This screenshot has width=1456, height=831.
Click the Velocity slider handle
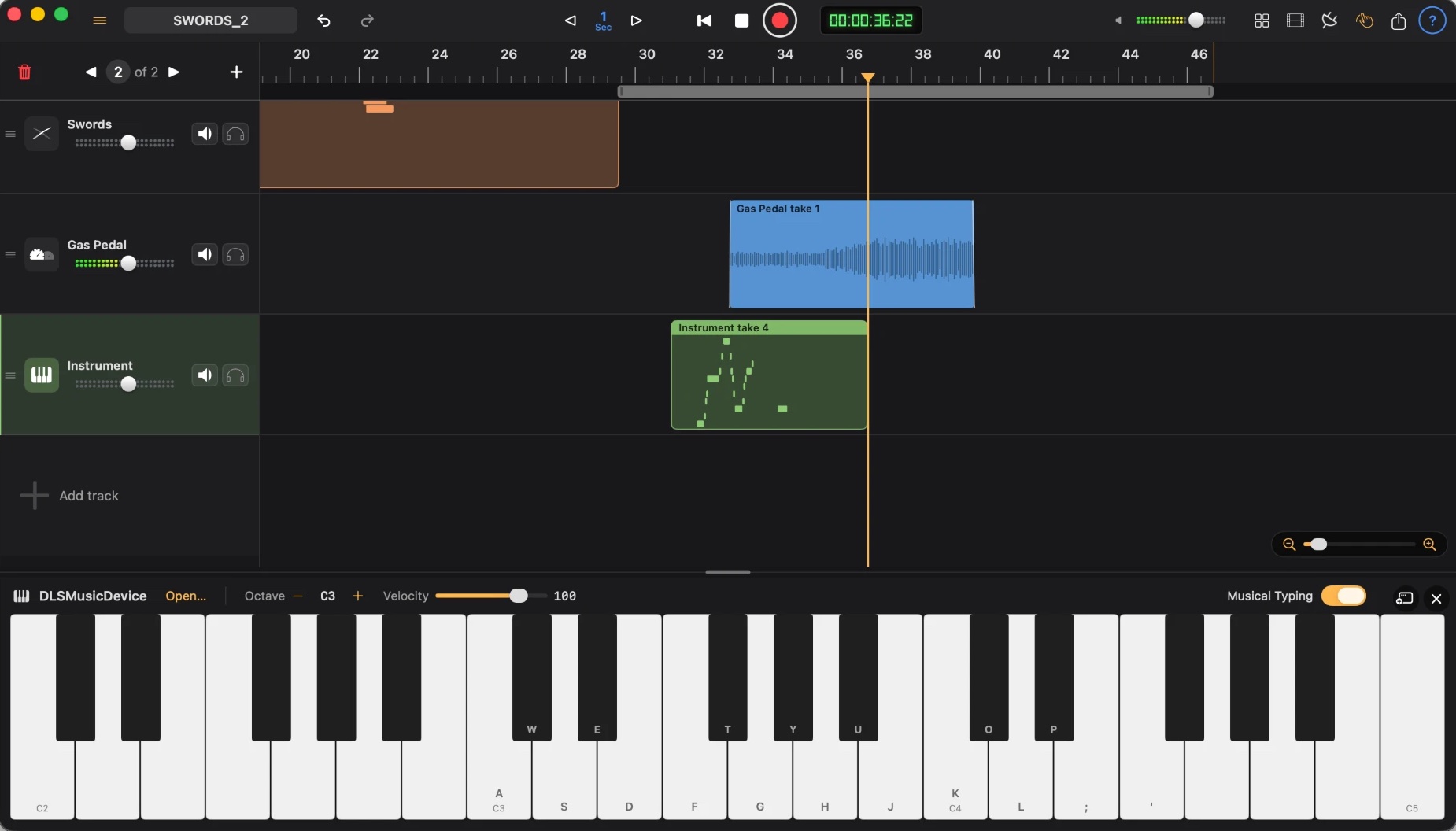[x=519, y=596]
